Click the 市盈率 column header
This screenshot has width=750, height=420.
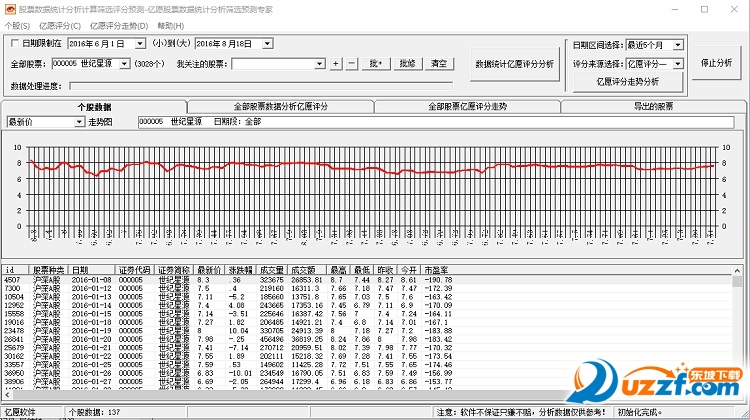[x=438, y=270]
